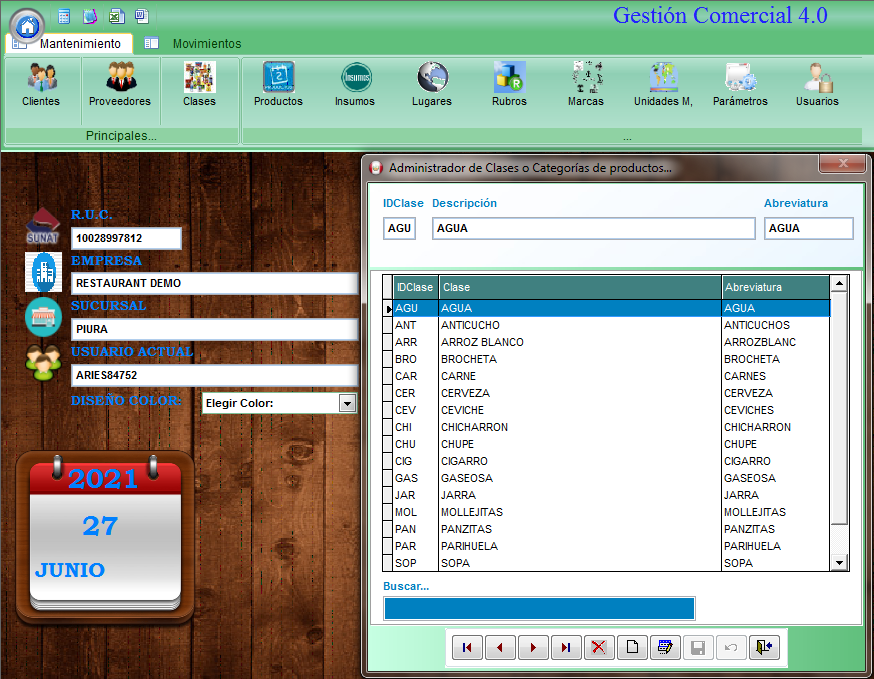Viewport: 874px width, 679px height.
Task: Click the Buscar search field
Action: click(538, 608)
